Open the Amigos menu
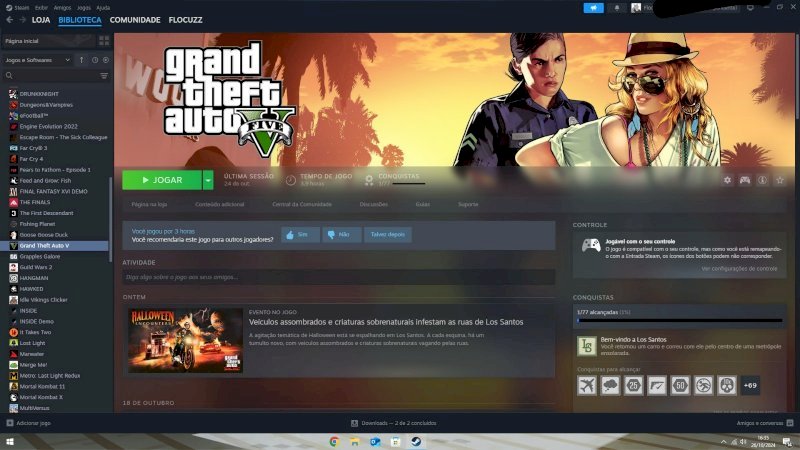800x450 pixels. 62,8
